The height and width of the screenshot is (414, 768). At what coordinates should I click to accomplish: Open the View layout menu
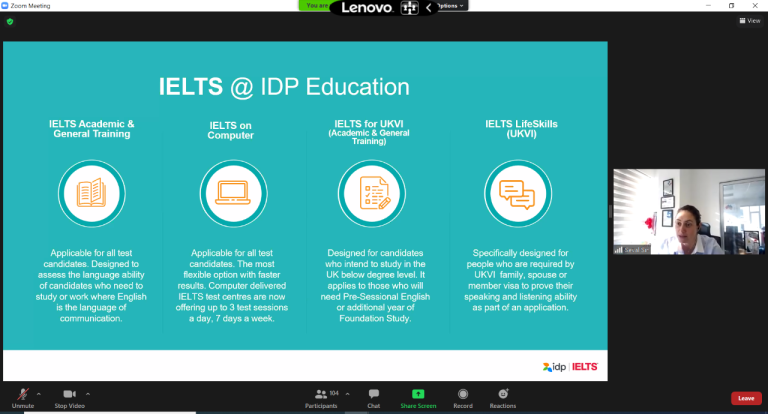[x=750, y=21]
